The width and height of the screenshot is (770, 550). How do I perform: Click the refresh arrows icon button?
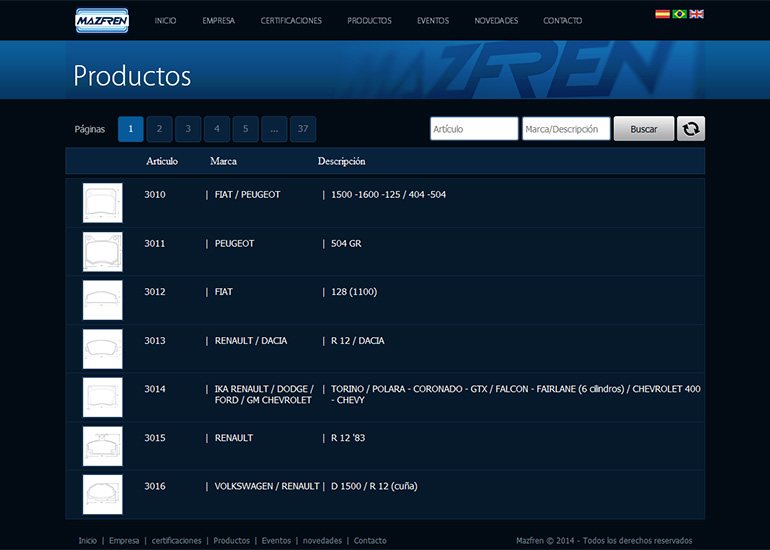(691, 129)
